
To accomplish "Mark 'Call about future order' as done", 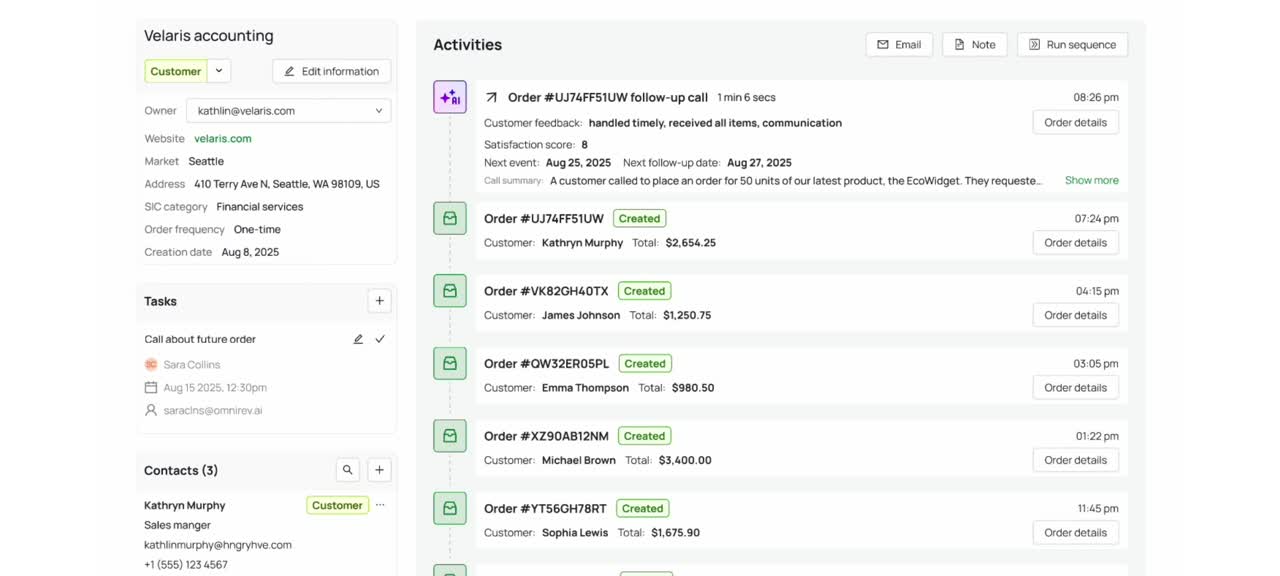I will pos(380,339).
